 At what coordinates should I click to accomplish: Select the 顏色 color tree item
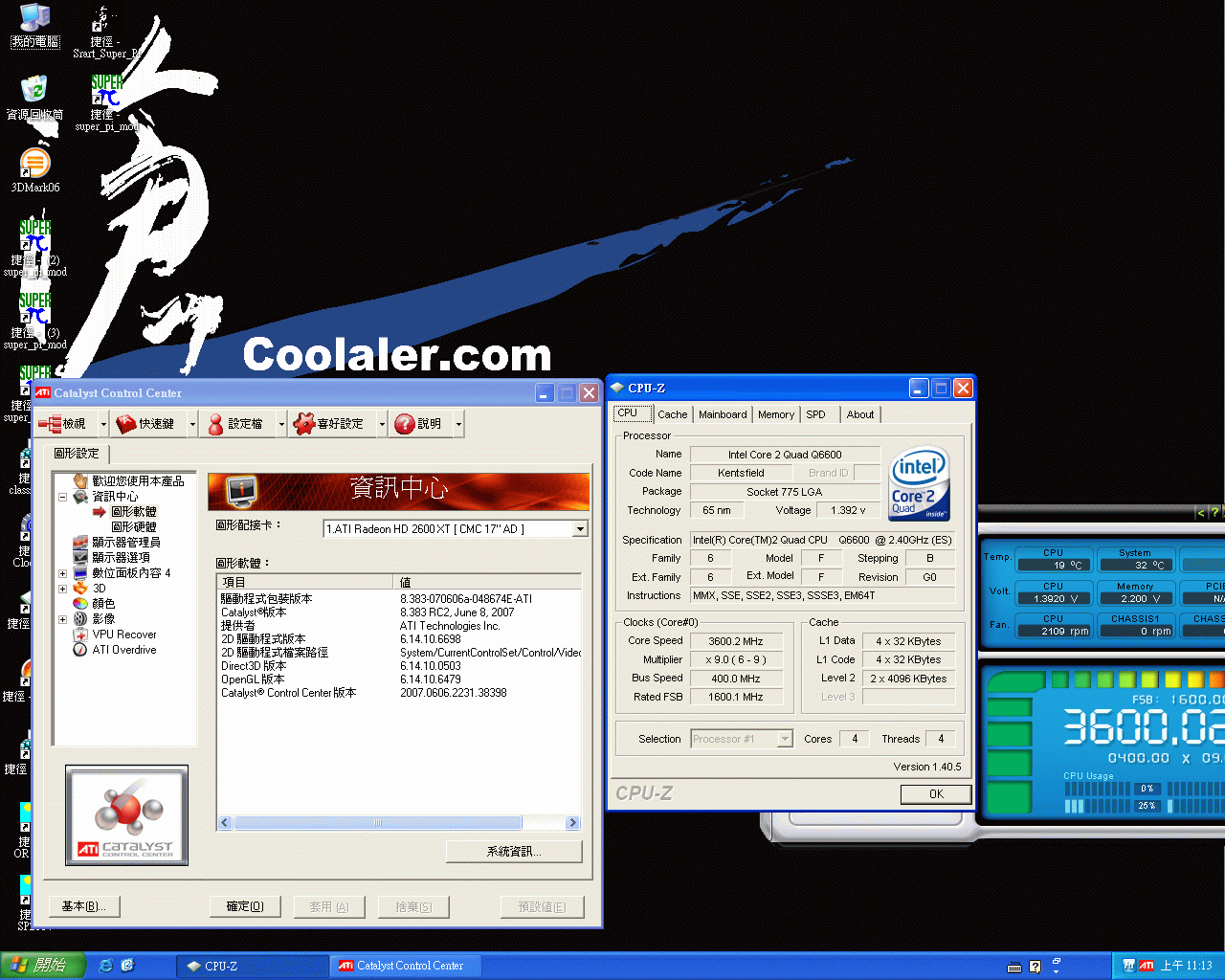103,604
